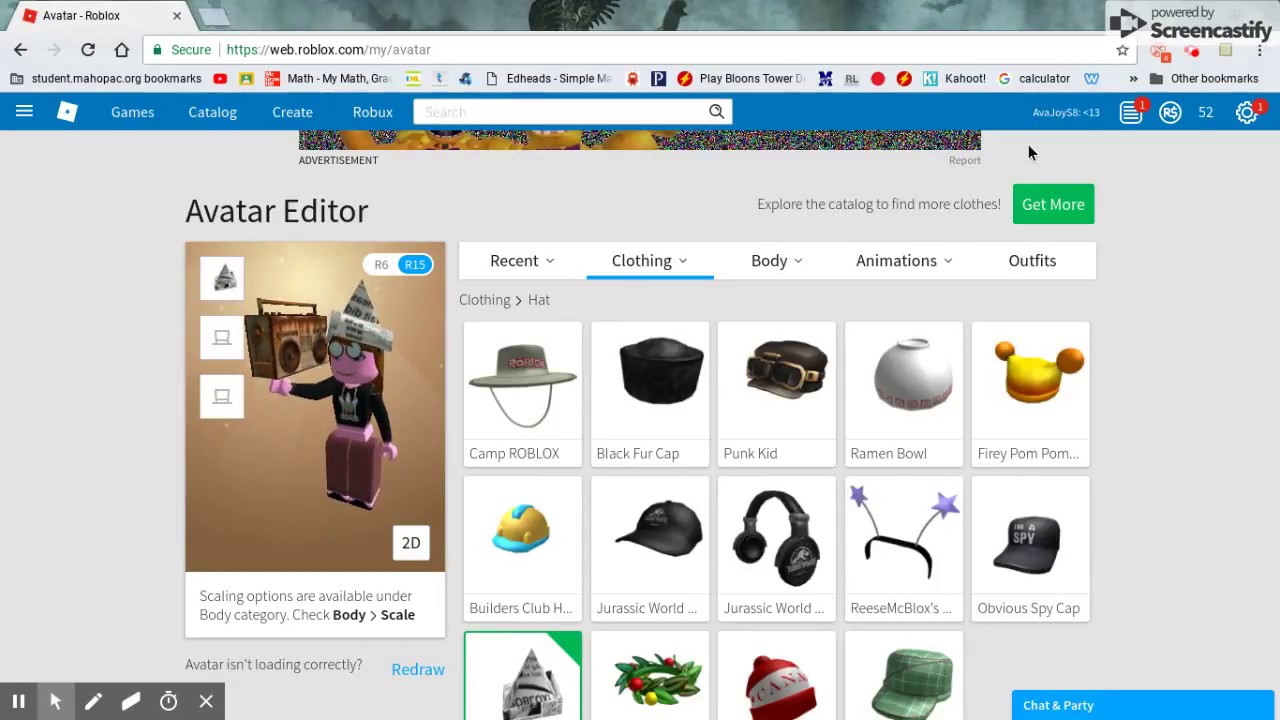This screenshot has height=720, width=1280.
Task: Select the Ramen Bowl hat
Action: click(x=904, y=394)
